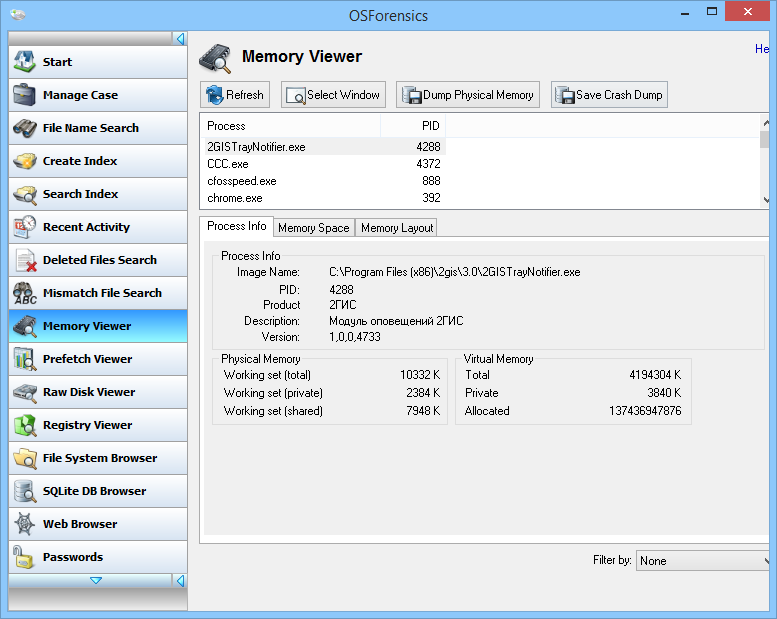Open the Filter by None dropdown
The width and height of the screenshot is (777, 619).
pos(703,561)
